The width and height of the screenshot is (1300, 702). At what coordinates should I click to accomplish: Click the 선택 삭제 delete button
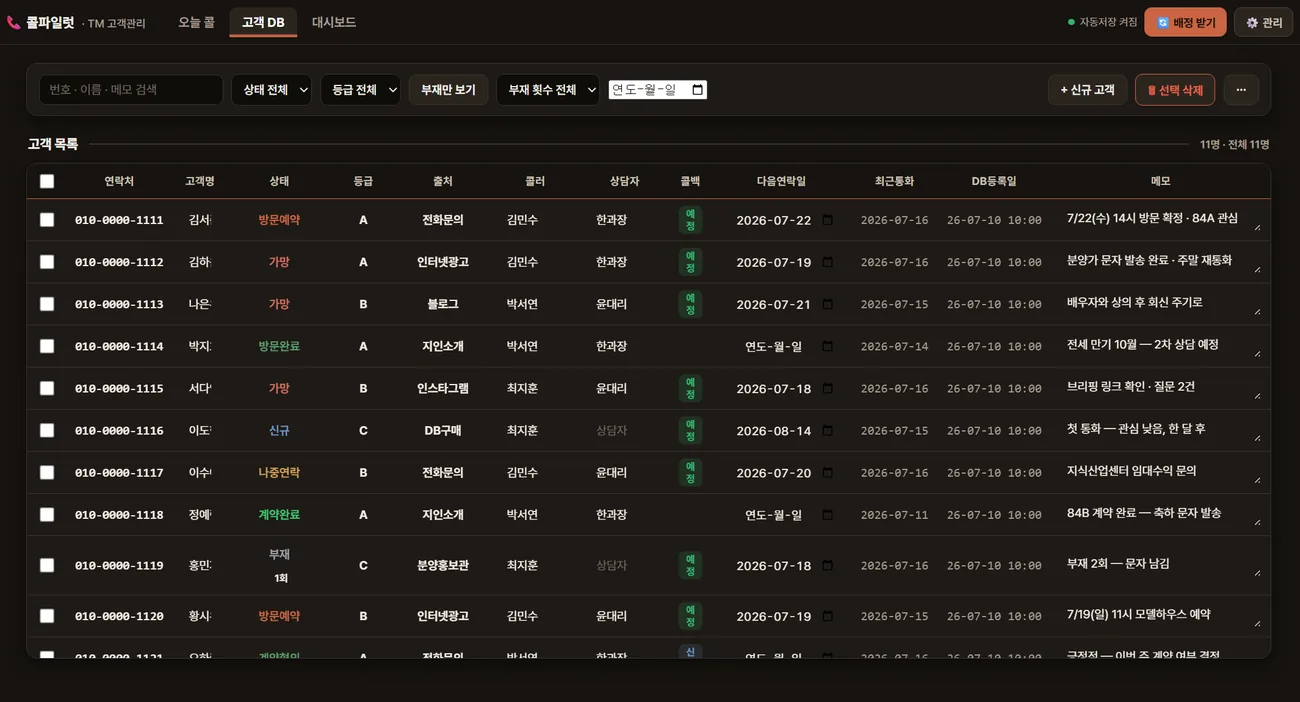coord(1175,90)
